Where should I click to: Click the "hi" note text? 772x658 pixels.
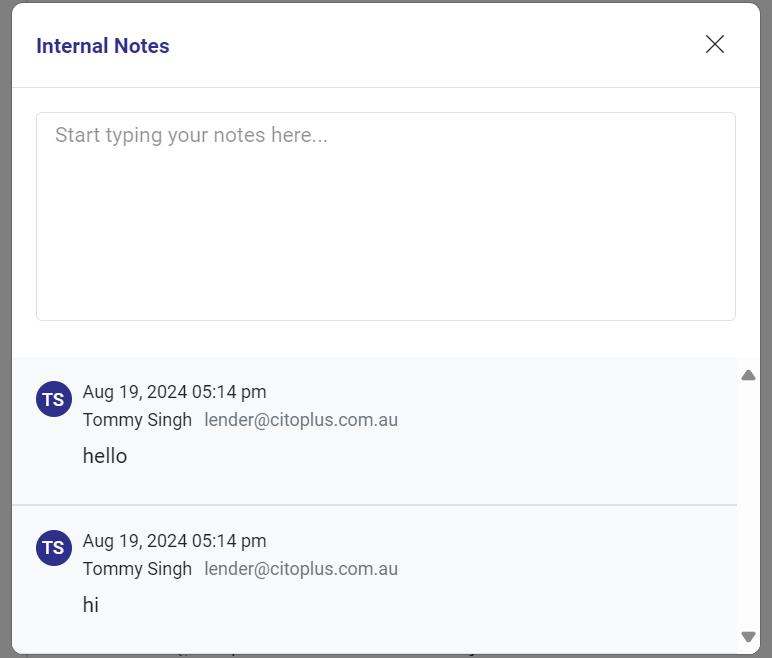point(91,605)
